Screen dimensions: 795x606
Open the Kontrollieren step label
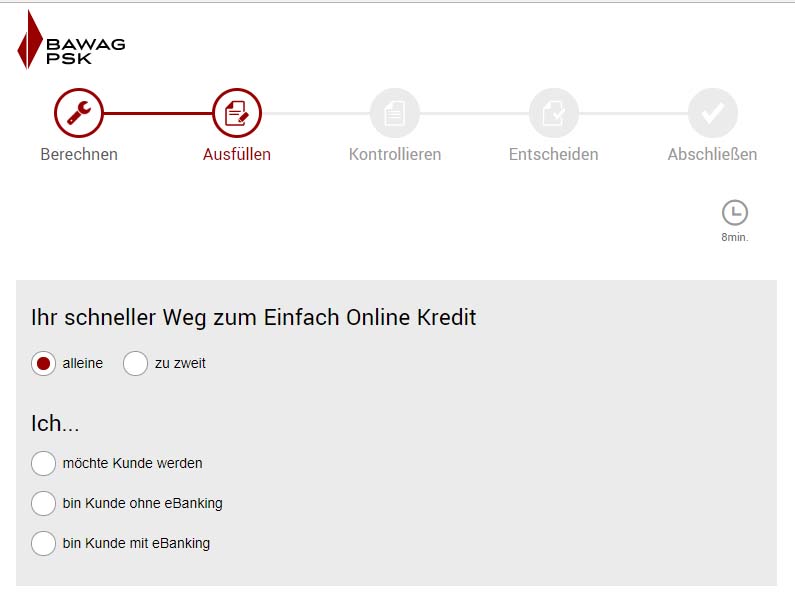pyautogui.click(x=395, y=154)
